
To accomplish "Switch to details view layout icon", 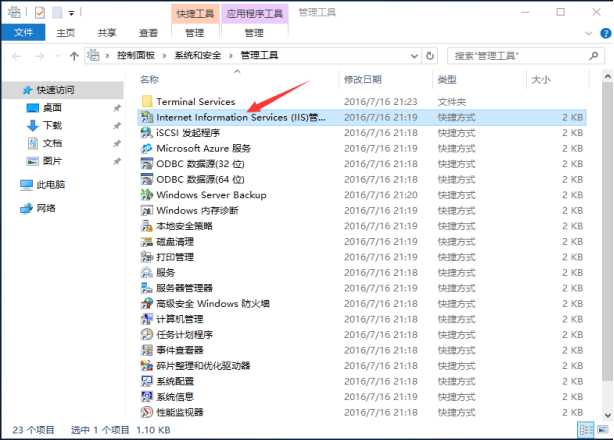I will tap(586, 430).
